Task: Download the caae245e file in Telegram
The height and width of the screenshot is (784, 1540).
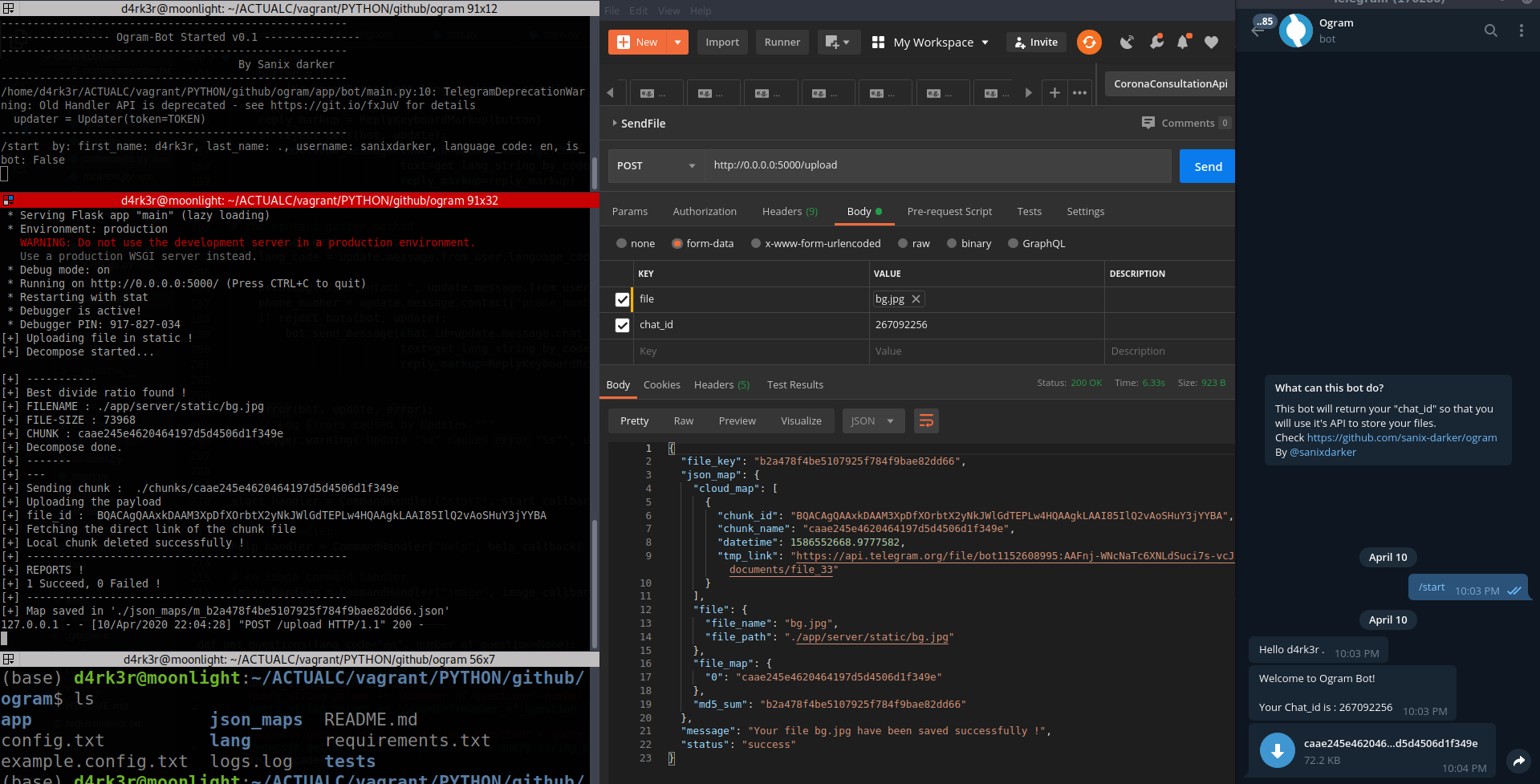Action: (1278, 750)
